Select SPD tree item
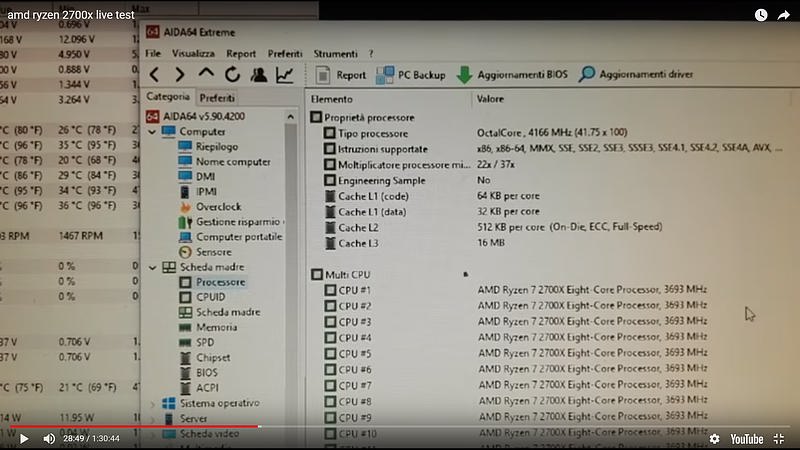Image resolution: width=800 pixels, height=450 pixels. point(197,342)
